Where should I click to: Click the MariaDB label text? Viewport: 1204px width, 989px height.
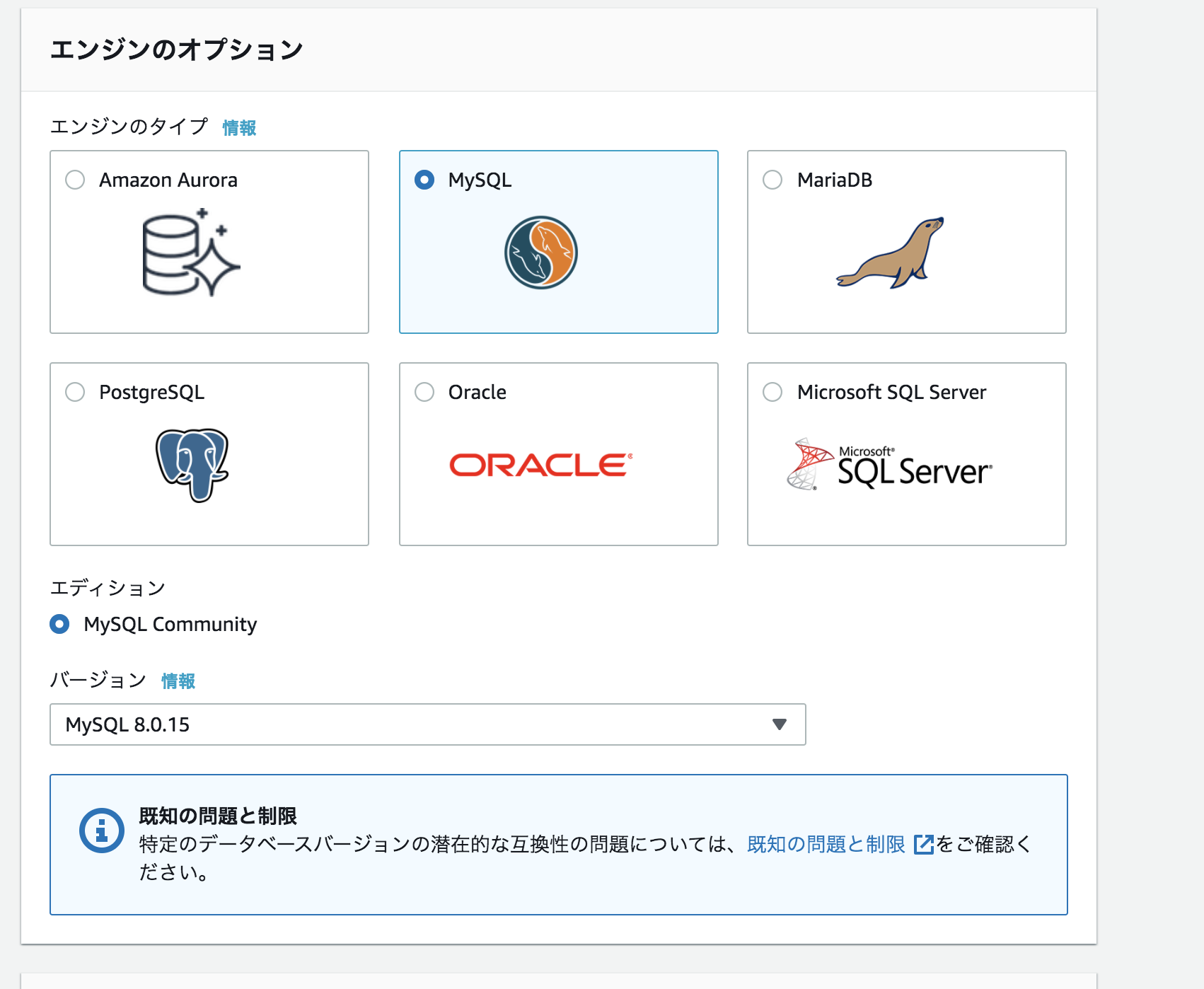(x=835, y=180)
